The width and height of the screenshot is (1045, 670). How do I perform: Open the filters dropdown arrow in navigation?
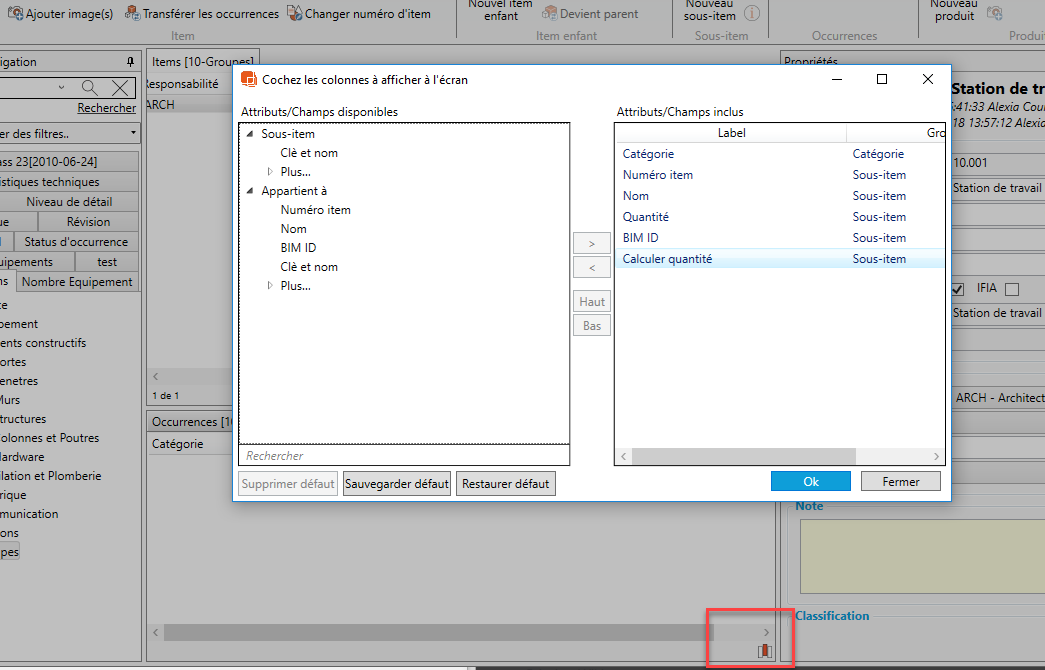133,133
